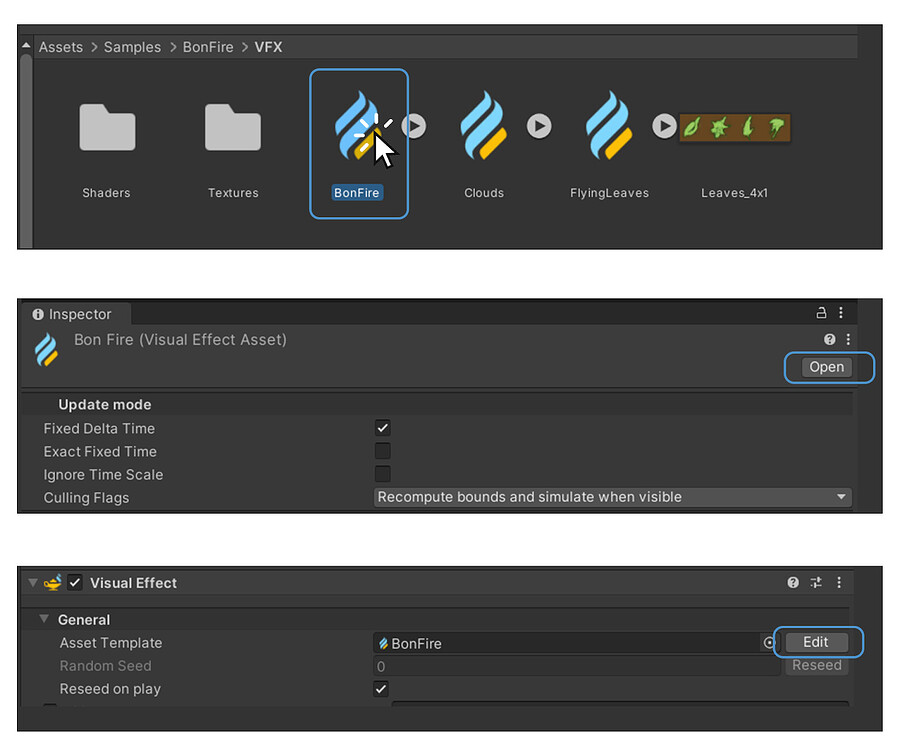
Task: Click the Inspector lock icon
Action: (x=820, y=313)
